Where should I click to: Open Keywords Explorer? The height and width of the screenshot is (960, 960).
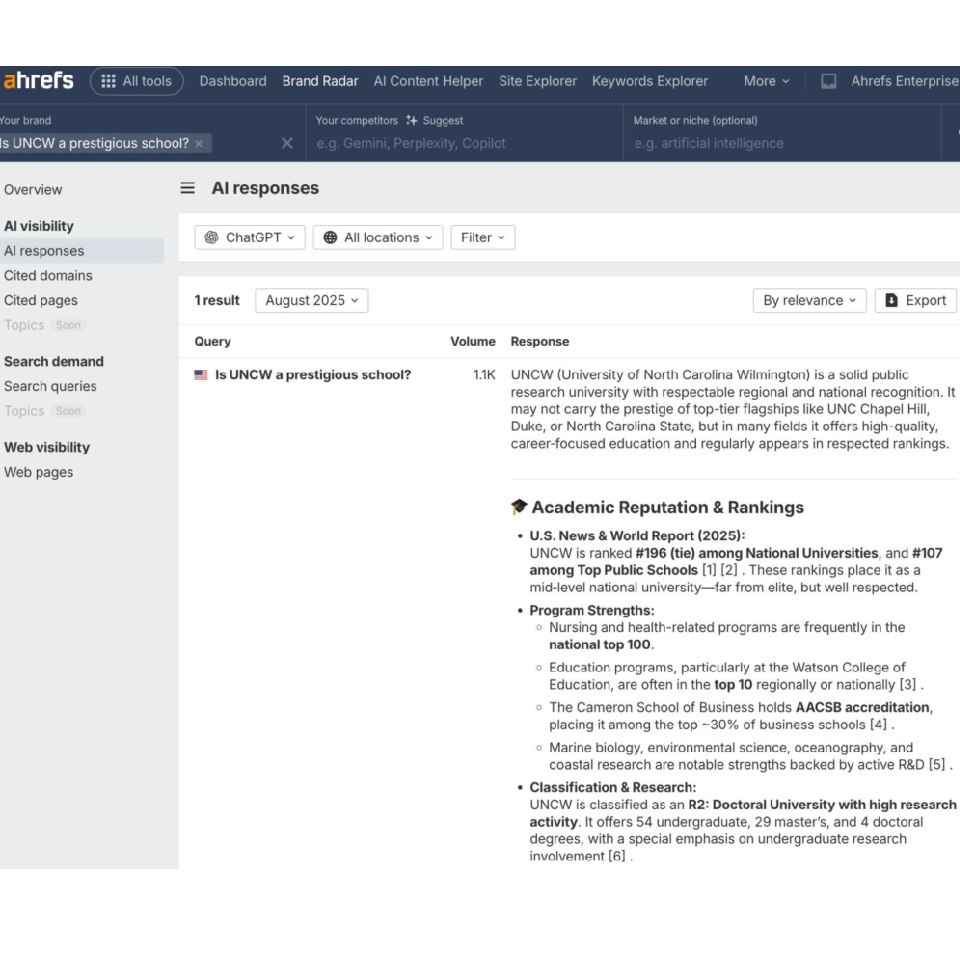(x=650, y=81)
